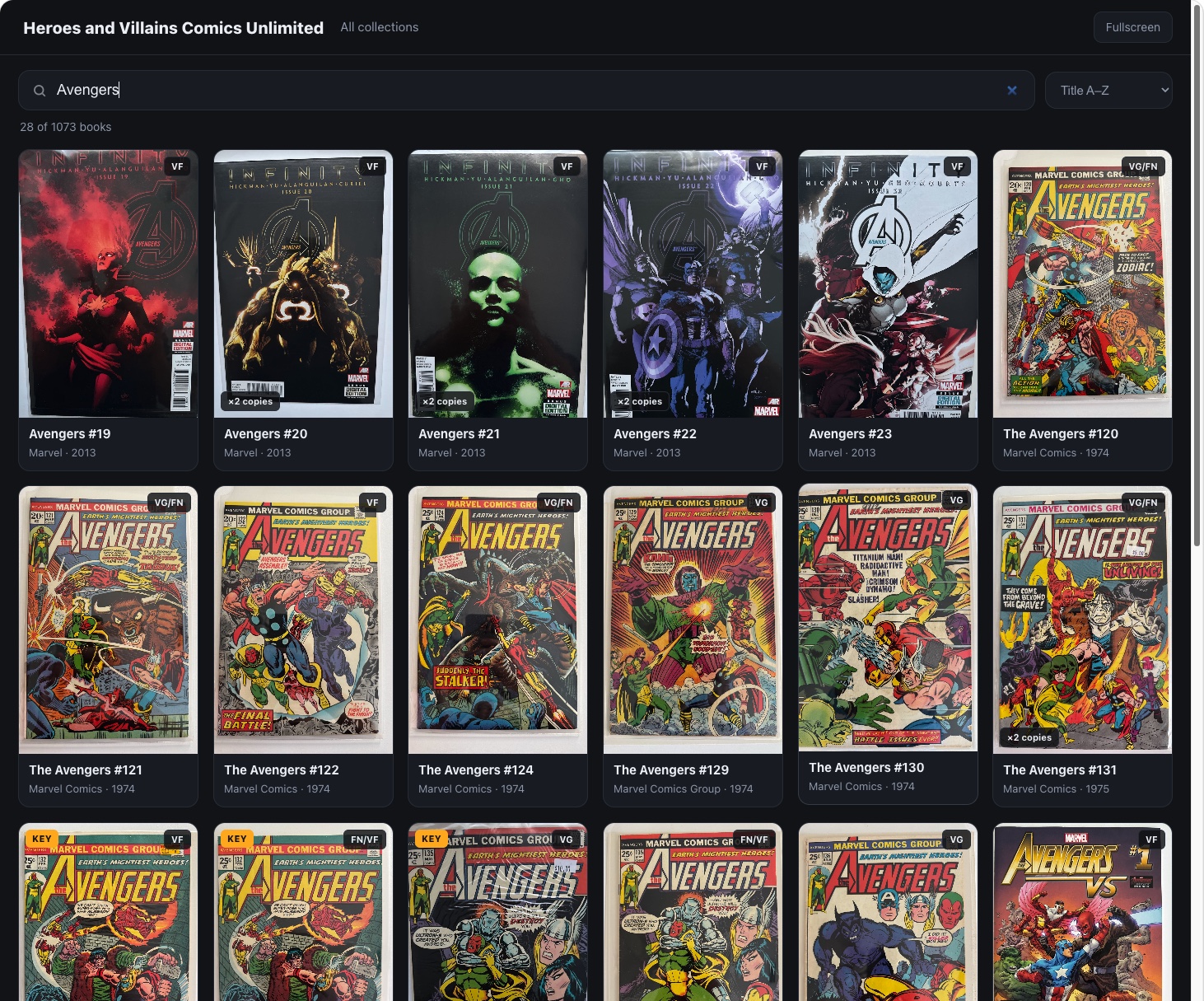Open The Avengers #121 cover thumbnail
Viewport: 1204px width, 1001px height.
click(x=109, y=620)
